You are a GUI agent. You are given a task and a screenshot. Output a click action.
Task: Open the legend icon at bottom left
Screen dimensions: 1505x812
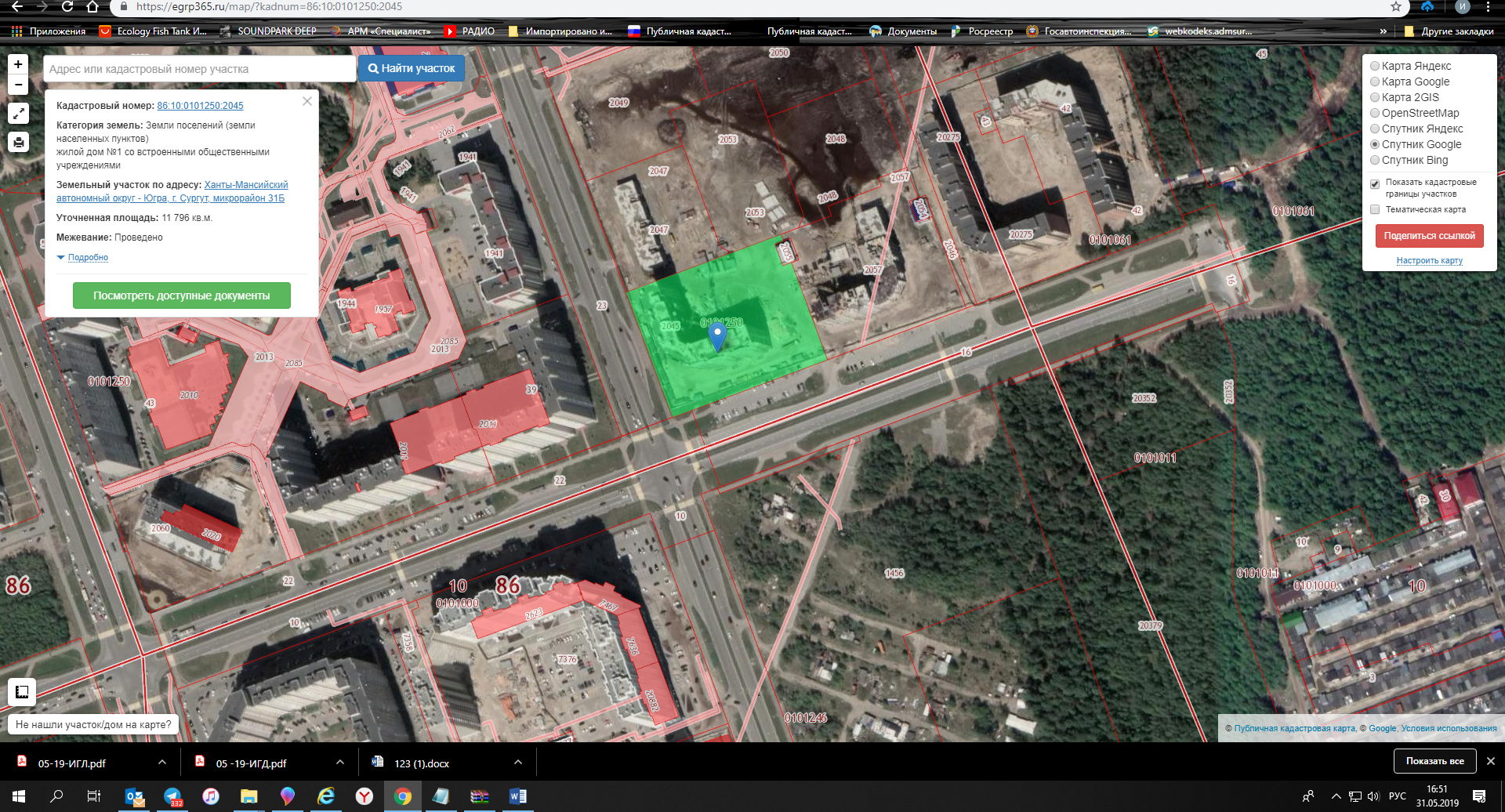(x=22, y=691)
